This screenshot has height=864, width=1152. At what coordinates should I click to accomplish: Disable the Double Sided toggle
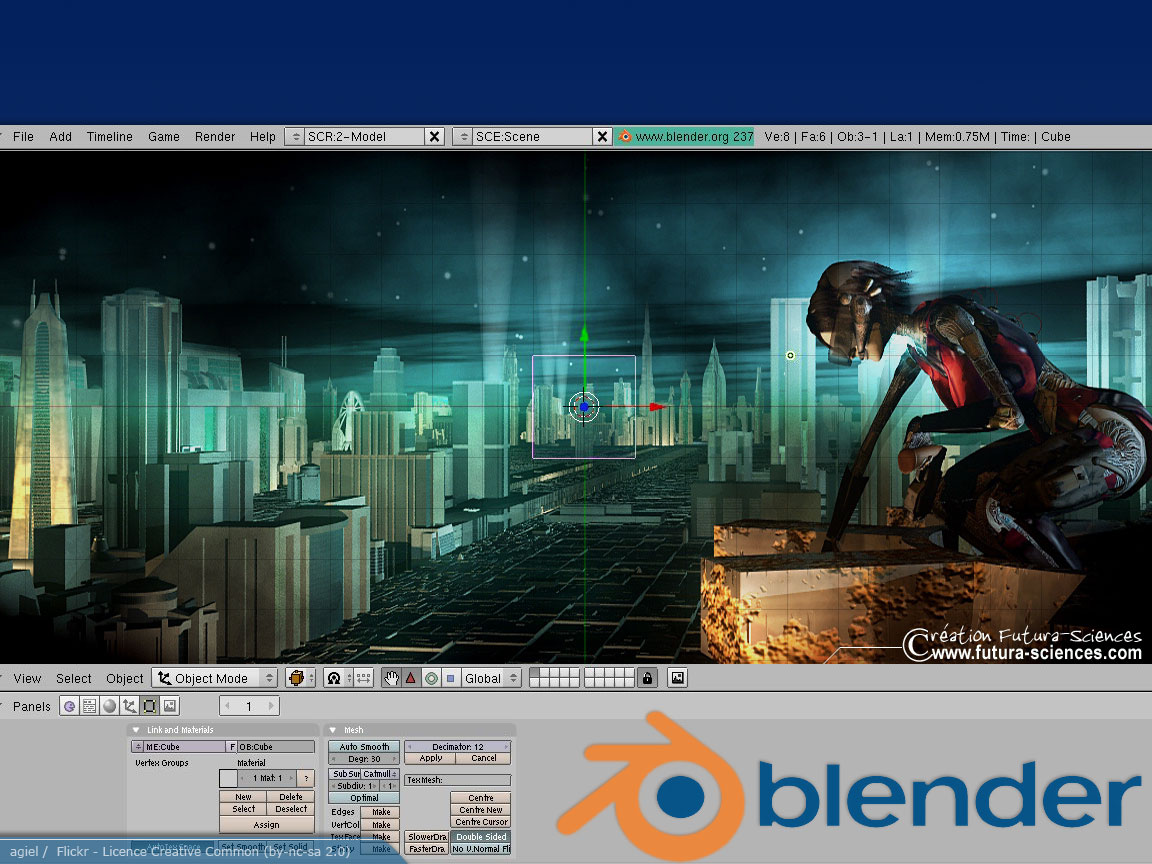tap(480, 837)
